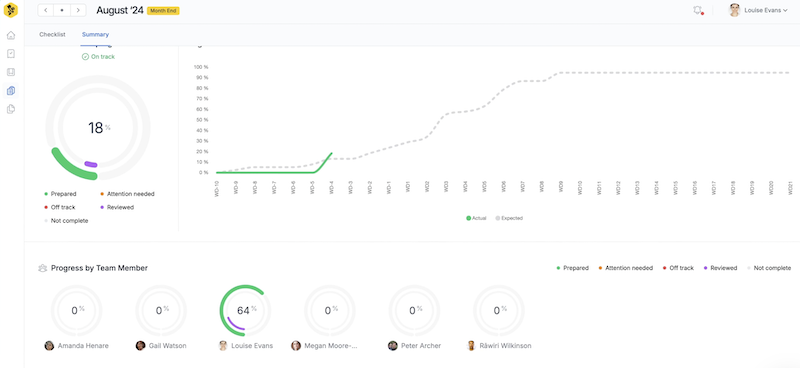Click Megan Moore's avatar
800x368 pixels.
296,346
